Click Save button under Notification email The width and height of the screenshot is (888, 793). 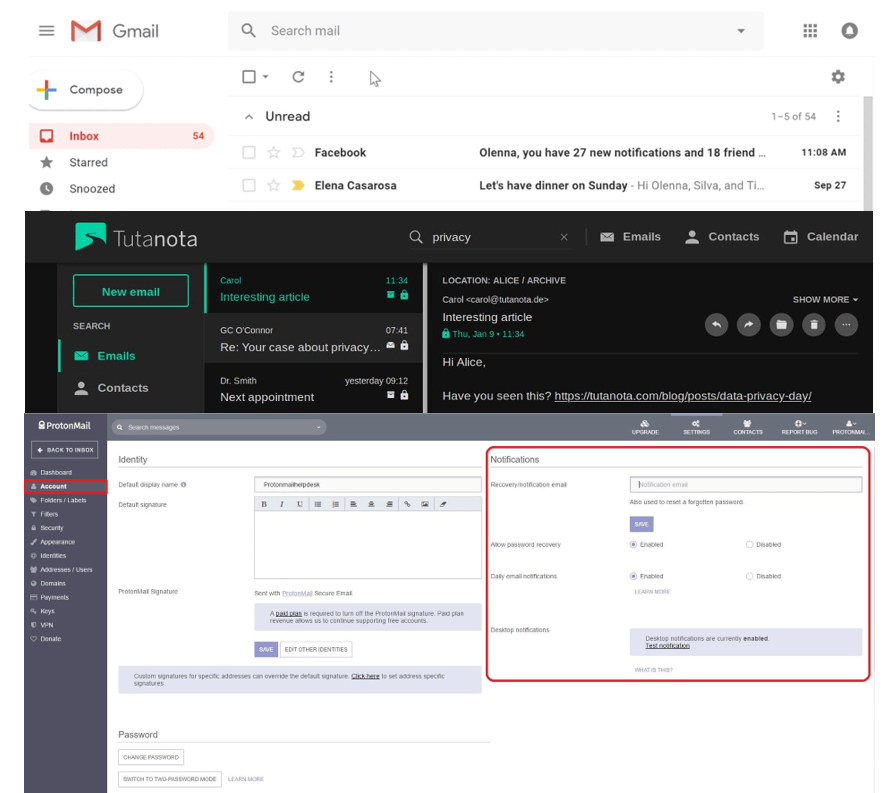click(x=641, y=524)
